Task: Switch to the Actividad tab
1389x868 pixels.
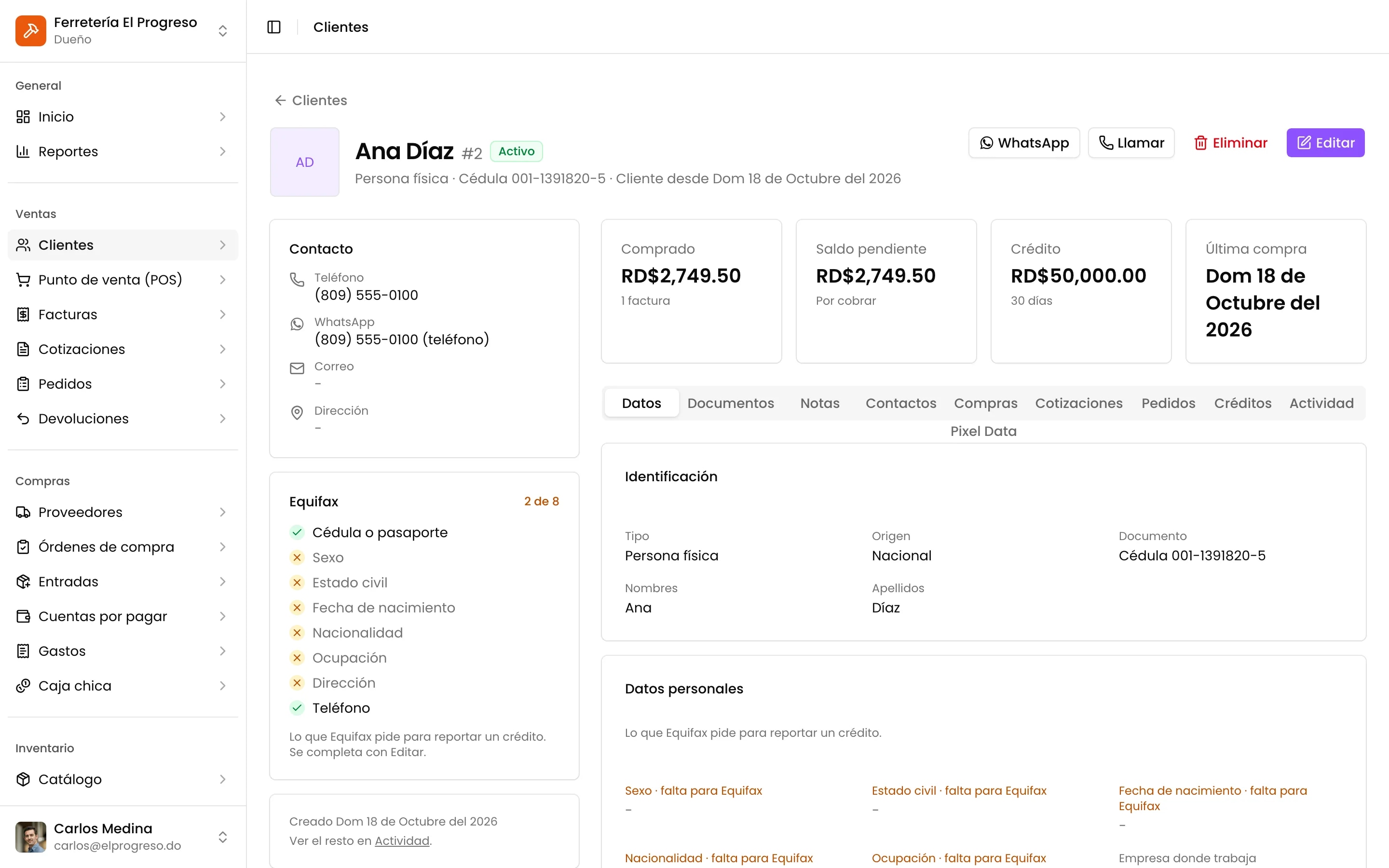Action: pos(1321,403)
